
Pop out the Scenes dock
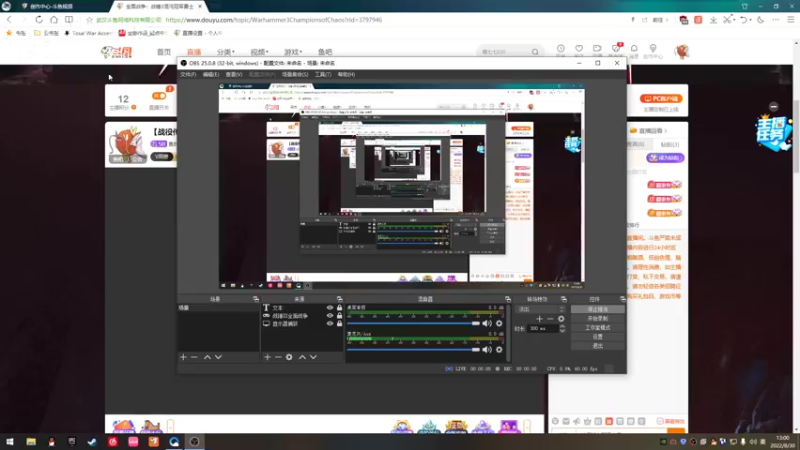tap(256, 299)
